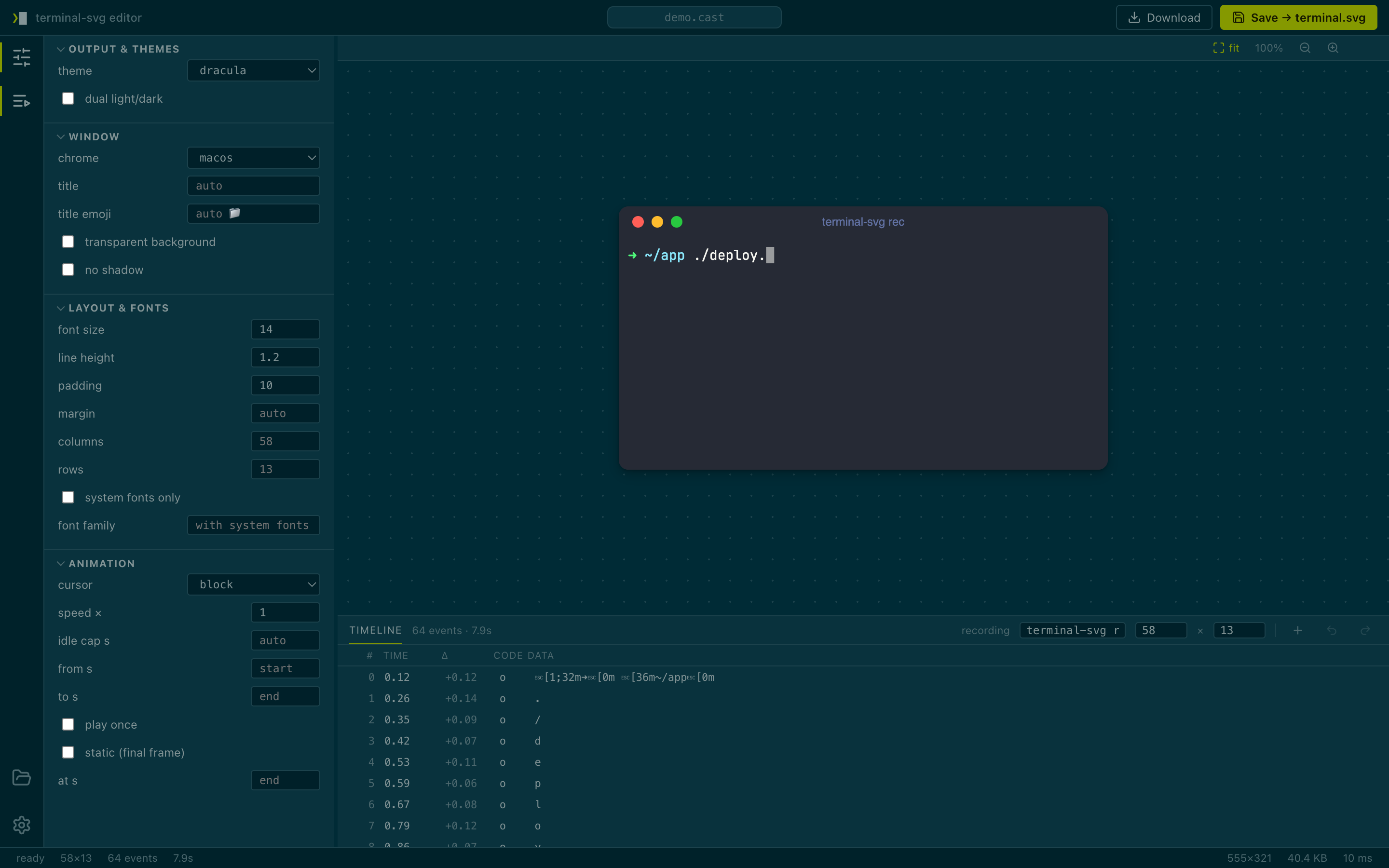Screen dimensions: 1389x868
Task: Open the settings gear icon
Action: (x=21, y=825)
